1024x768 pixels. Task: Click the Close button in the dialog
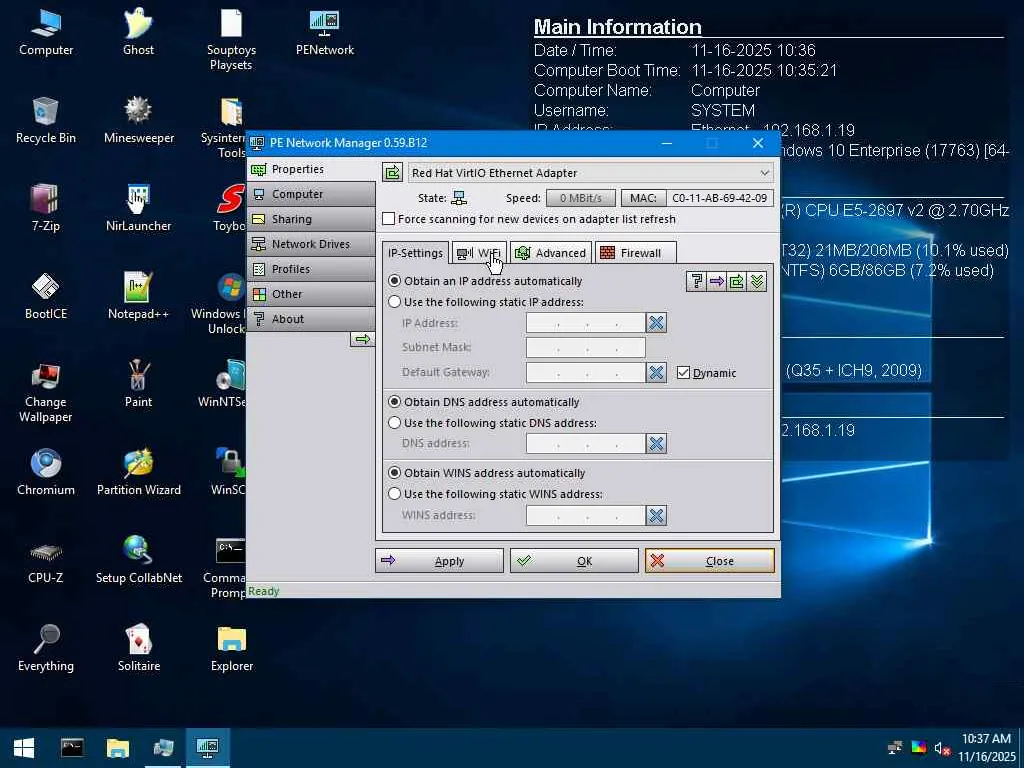709,560
